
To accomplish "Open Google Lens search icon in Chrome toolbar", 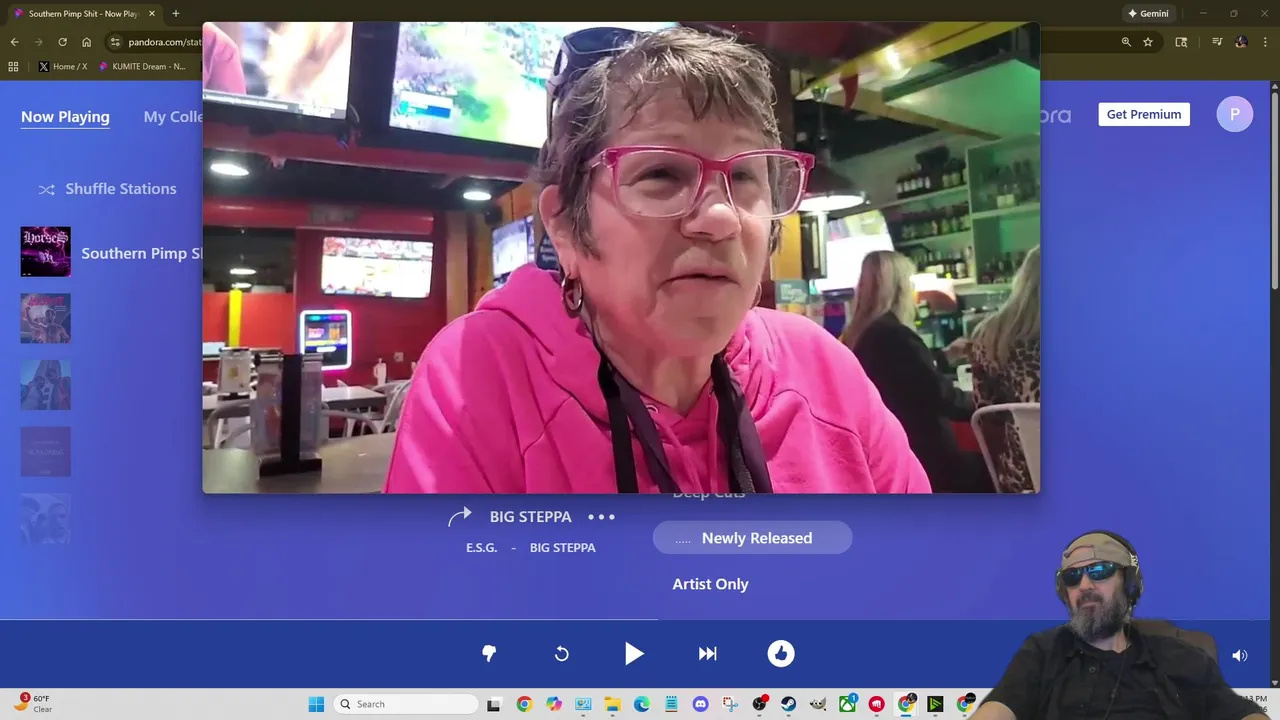I will pos(1181,42).
